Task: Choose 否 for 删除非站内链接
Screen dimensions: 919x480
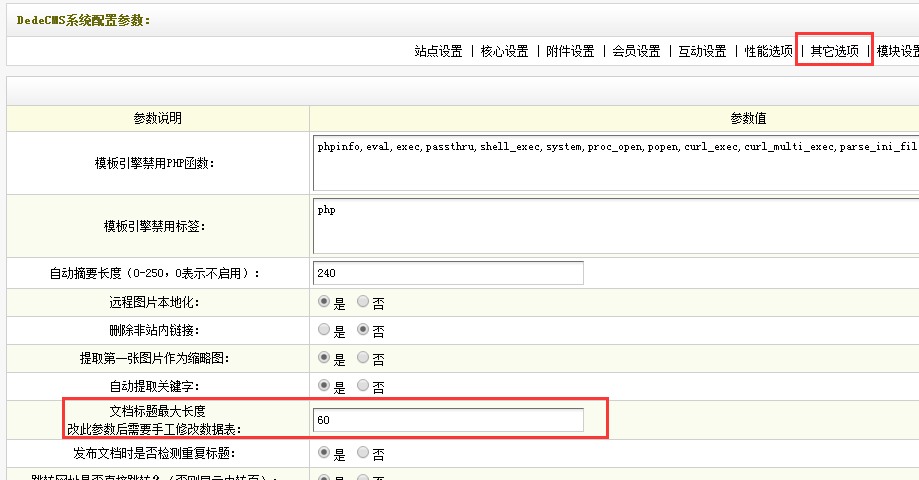Action: [363, 329]
